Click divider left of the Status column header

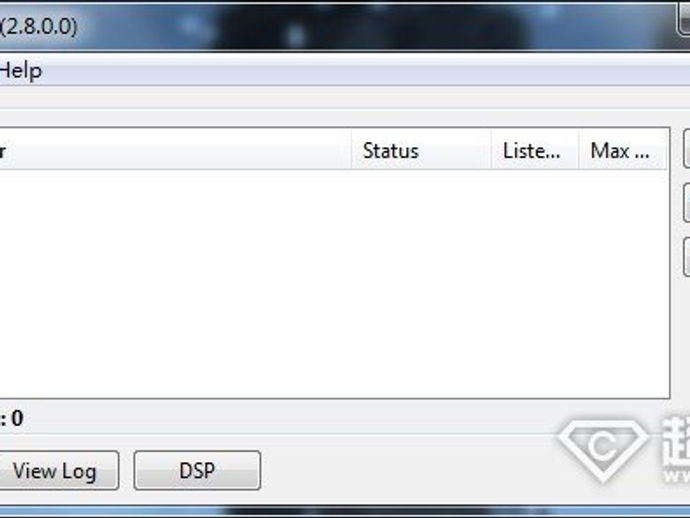(352, 151)
